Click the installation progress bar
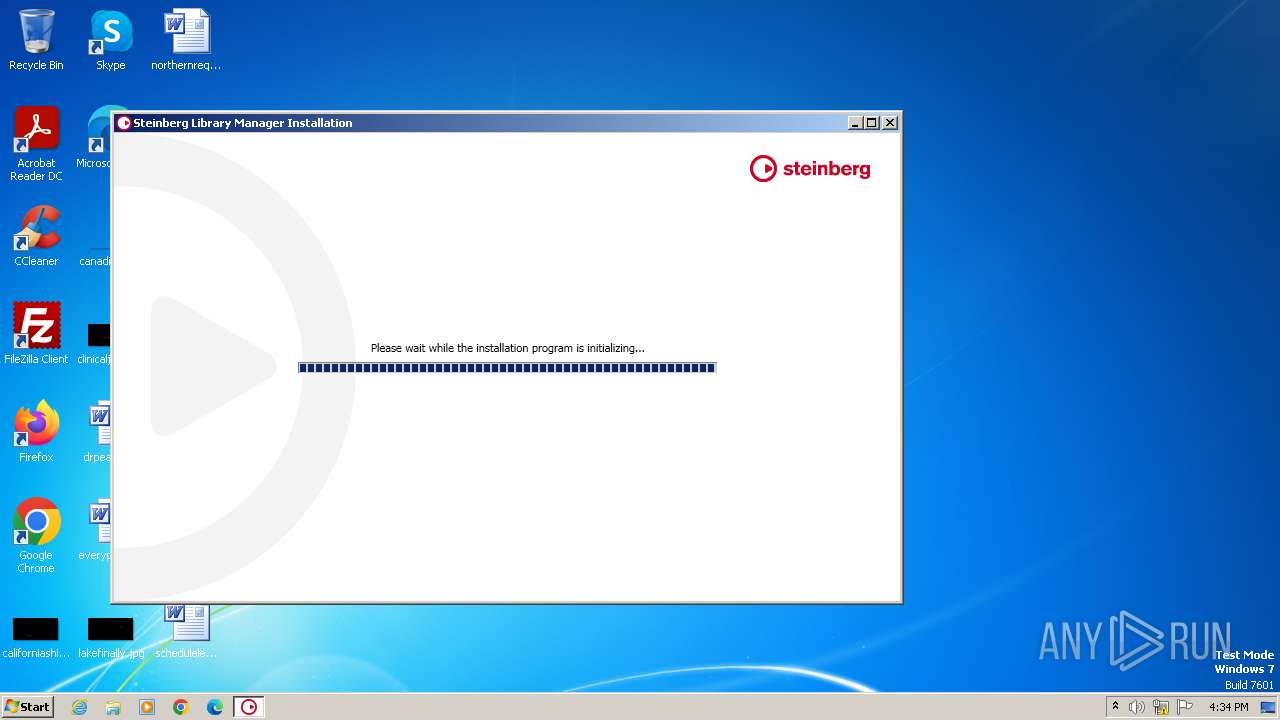This screenshot has width=1280, height=720. point(507,368)
